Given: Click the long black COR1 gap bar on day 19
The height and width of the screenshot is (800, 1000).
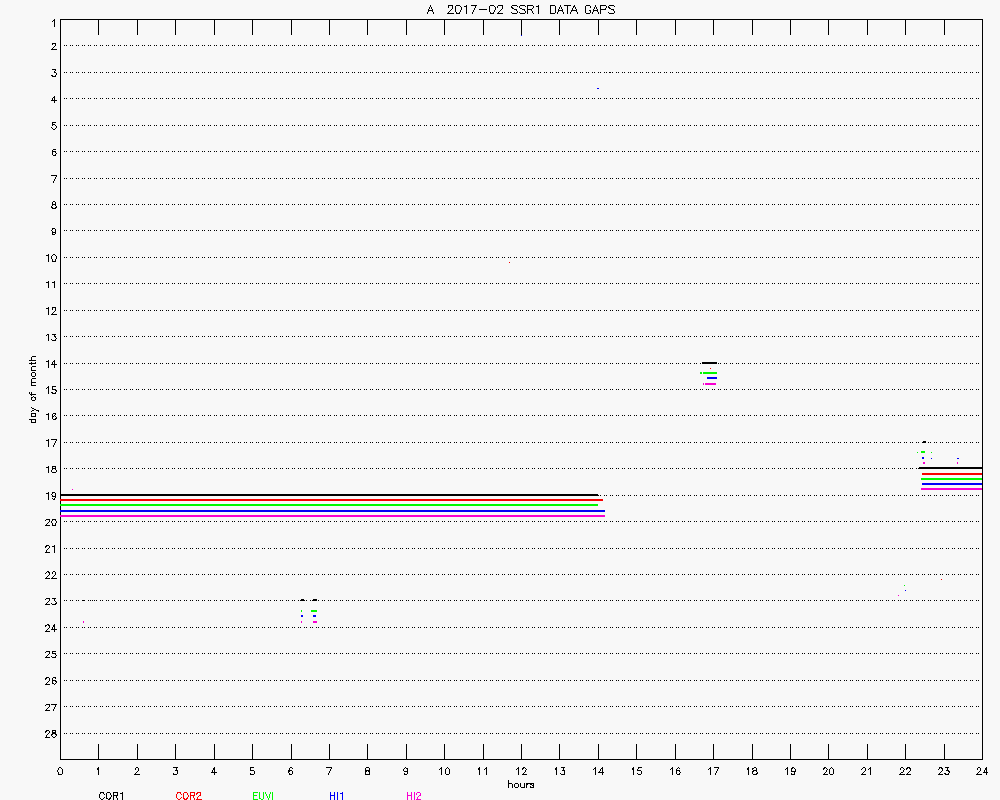Looking at the screenshot, I should (330, 495).
